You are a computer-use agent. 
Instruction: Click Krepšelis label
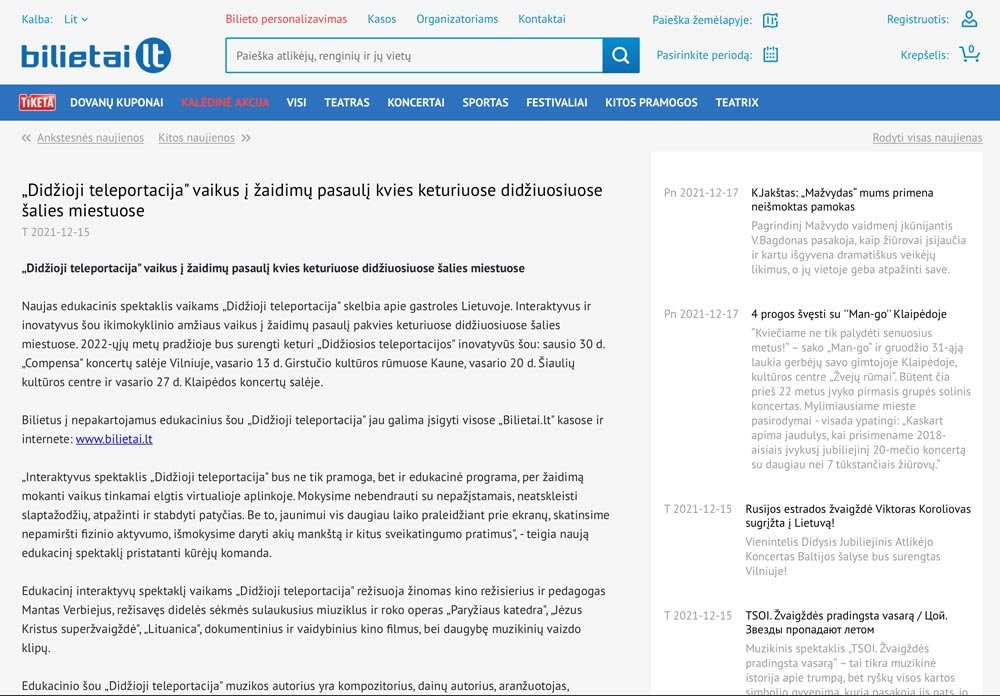(925, 55)
